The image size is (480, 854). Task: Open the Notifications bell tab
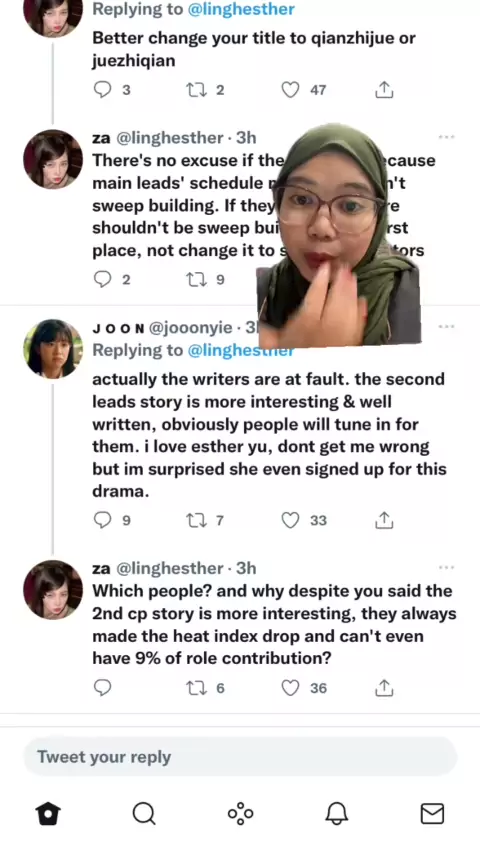pyautogui.click(x=336, y=814)
